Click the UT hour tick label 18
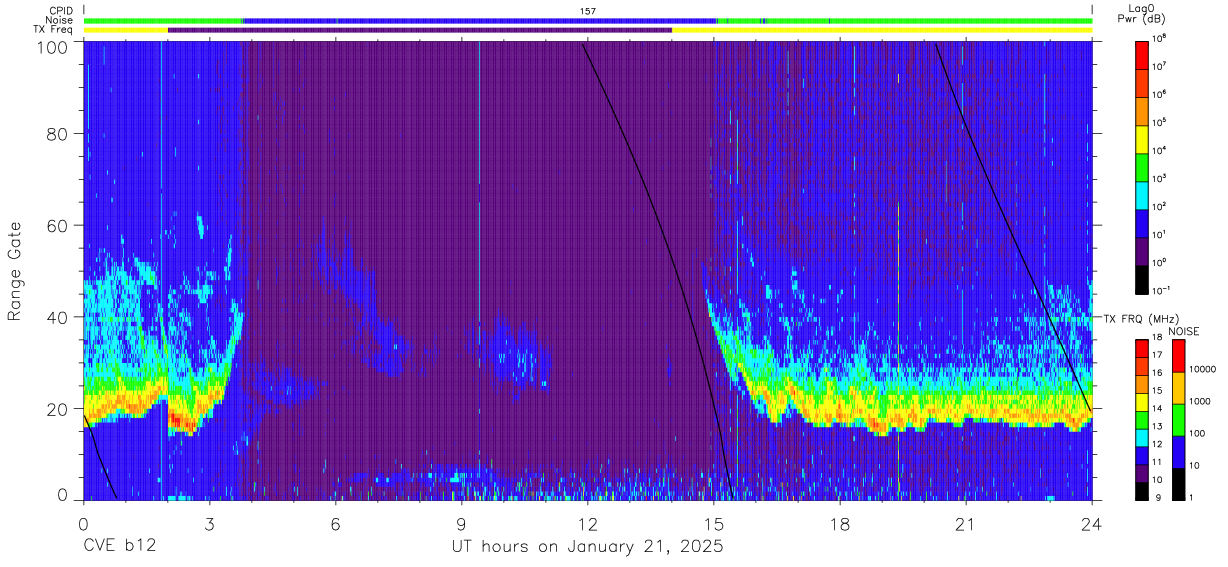Screen dimensions: 1228x567 (x=840, y=523)
